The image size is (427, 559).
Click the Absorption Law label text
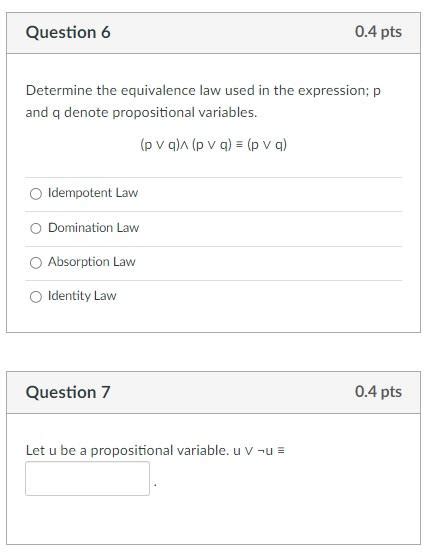click(x=92, y=262)
